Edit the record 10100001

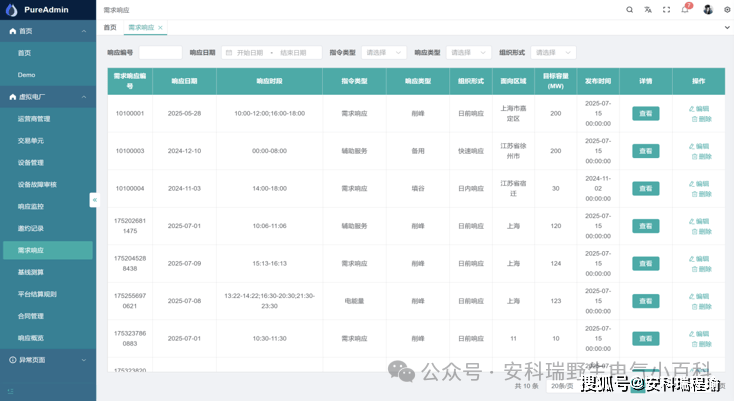(699, 108)
